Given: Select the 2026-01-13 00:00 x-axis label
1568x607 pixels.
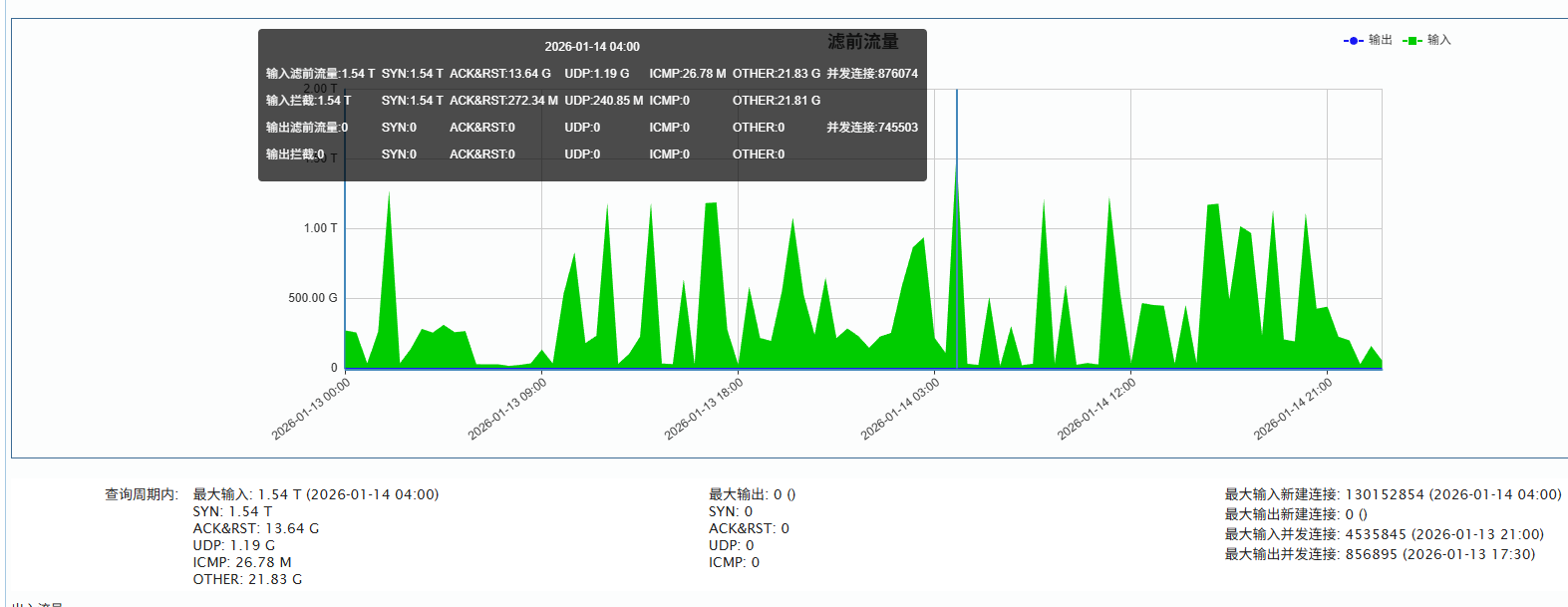Looking at the screenshot, I should click(x=311, y=409).
